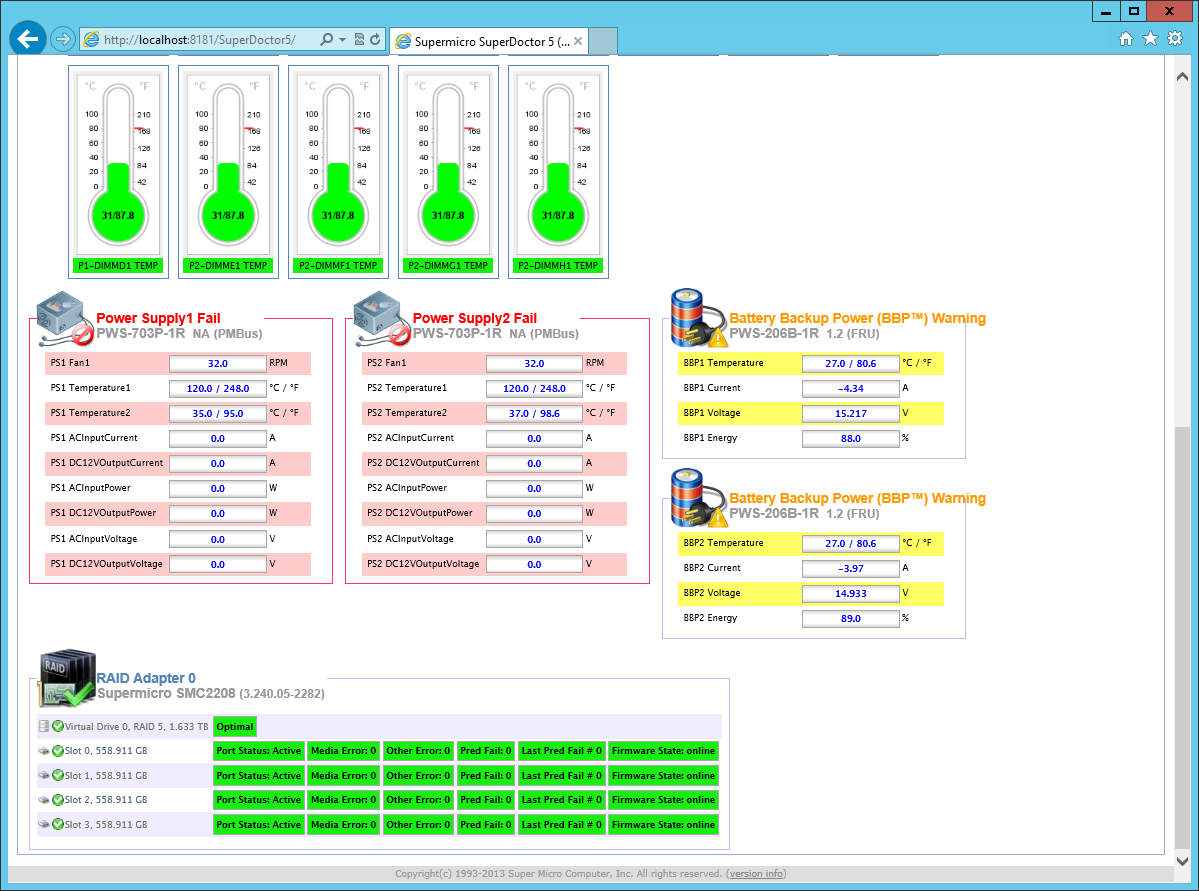Click the Virtual Drive 0 array icon

coord(44,726)
